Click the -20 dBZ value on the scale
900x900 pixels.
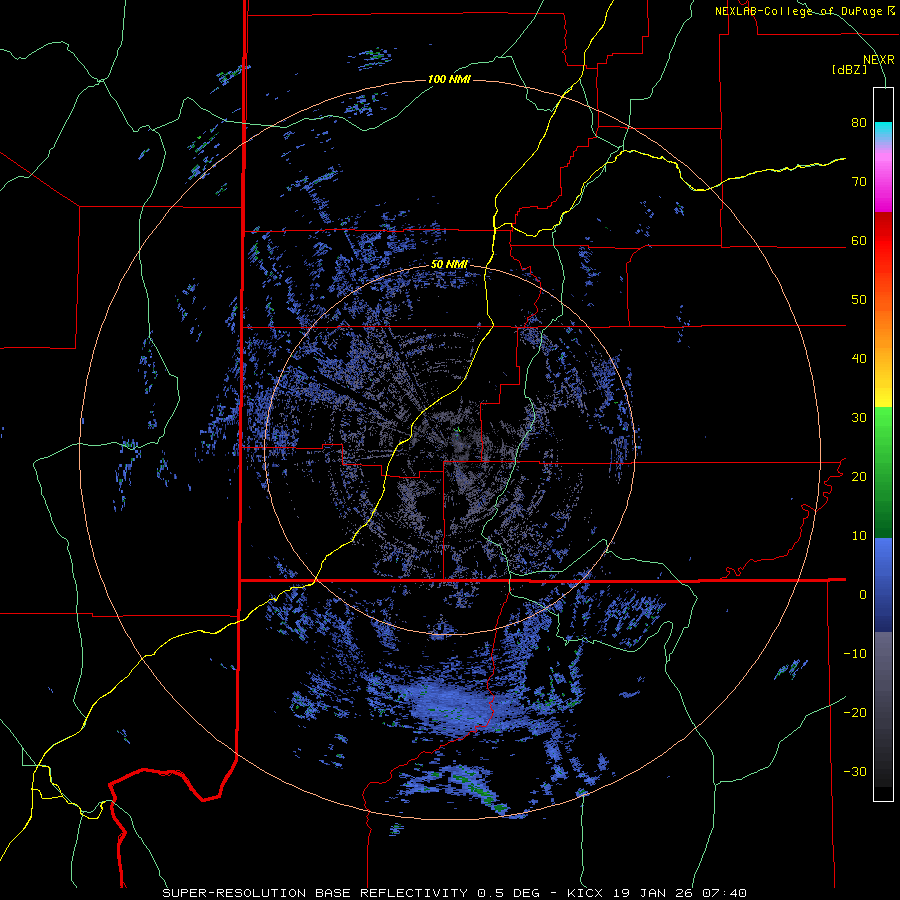click(x=855, y=712)
